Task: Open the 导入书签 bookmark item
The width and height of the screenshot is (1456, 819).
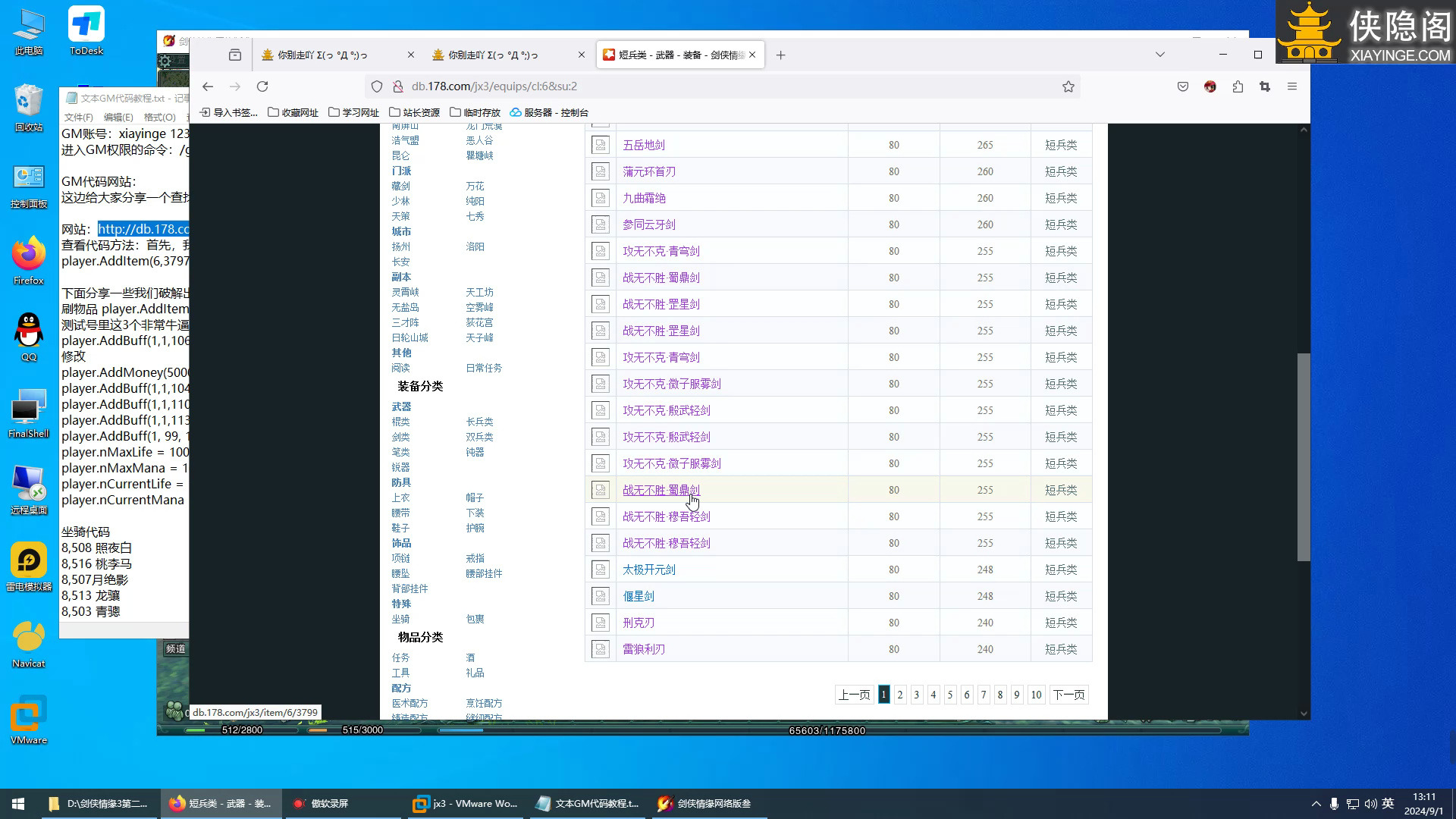Action: click(228, 112)
